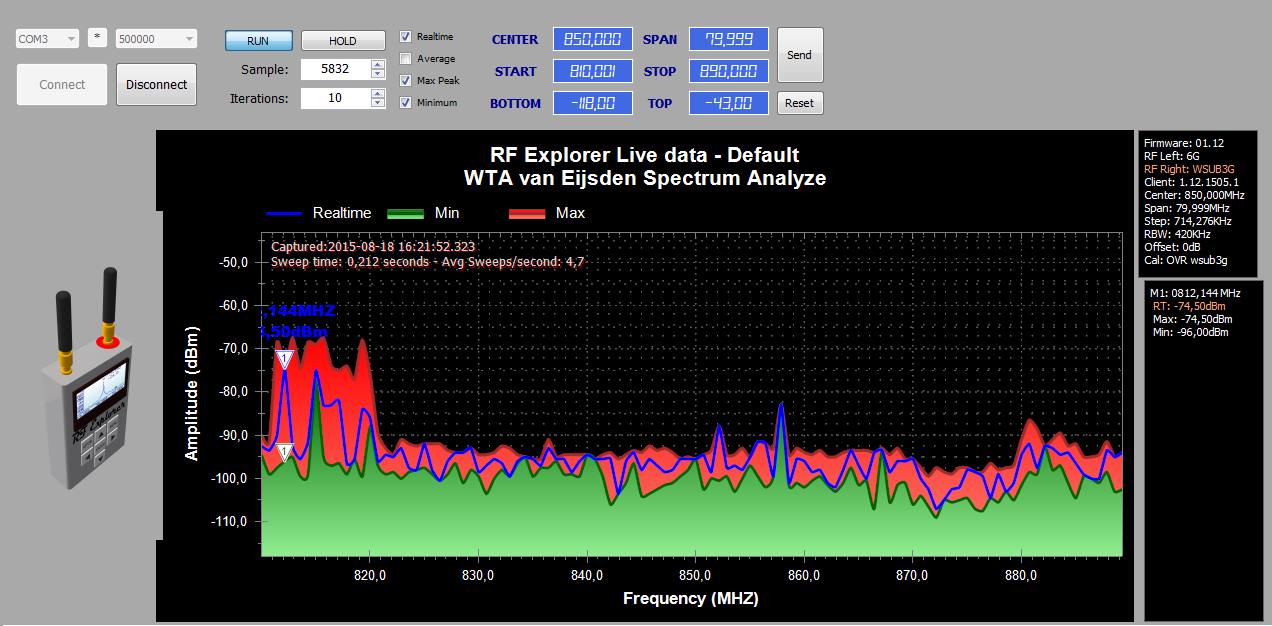Viewport: 1272px width, 626px height.
Task: Increase the Sample value with up arrow
Action: (x=377, y=65)
